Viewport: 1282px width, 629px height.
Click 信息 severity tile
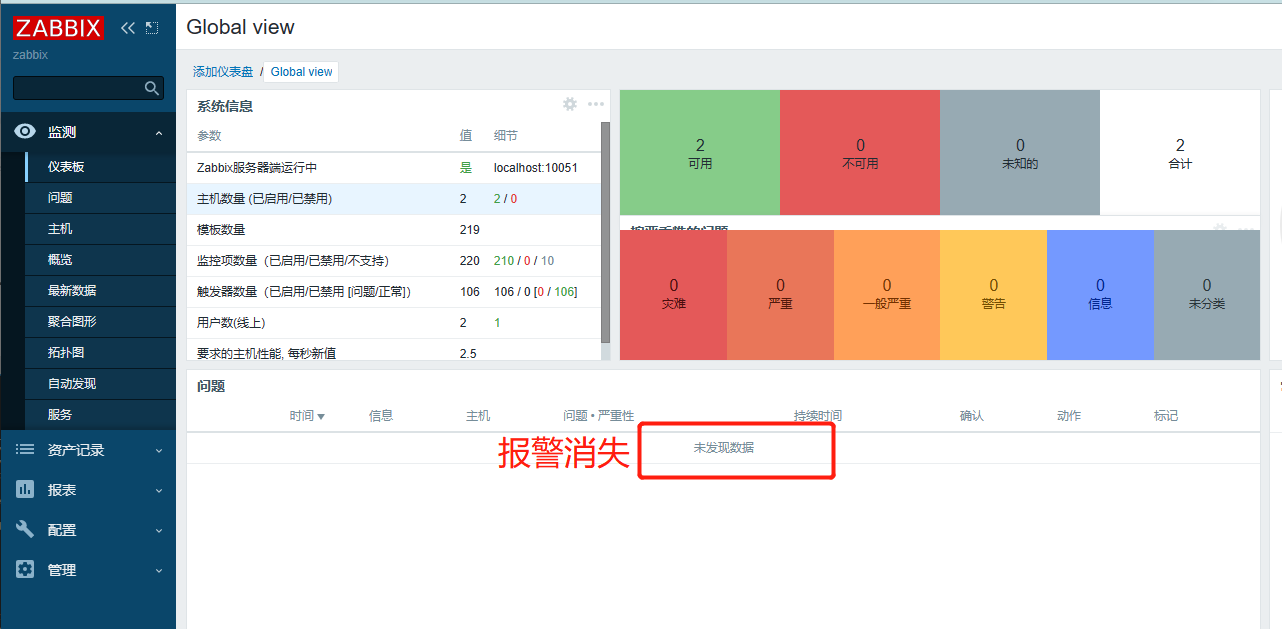[1100, 294]
